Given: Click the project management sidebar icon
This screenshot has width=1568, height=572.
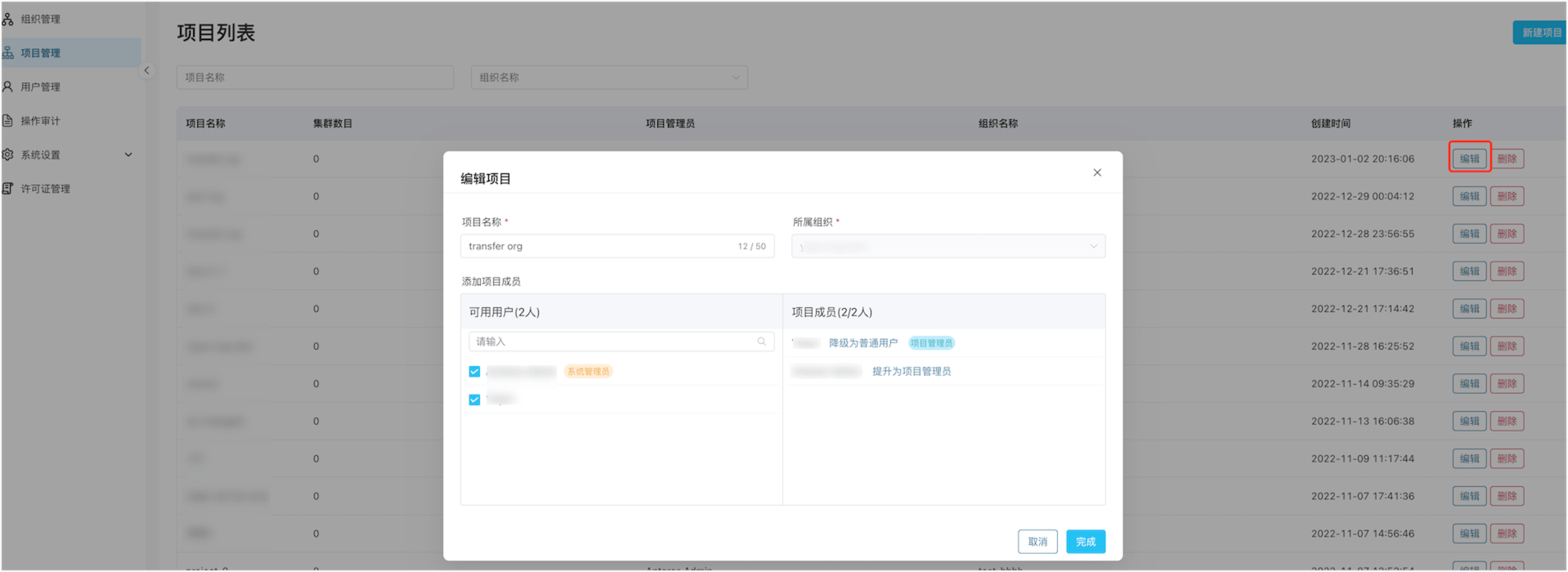Looking at the screenshot, I should click(x=7, y=53).
